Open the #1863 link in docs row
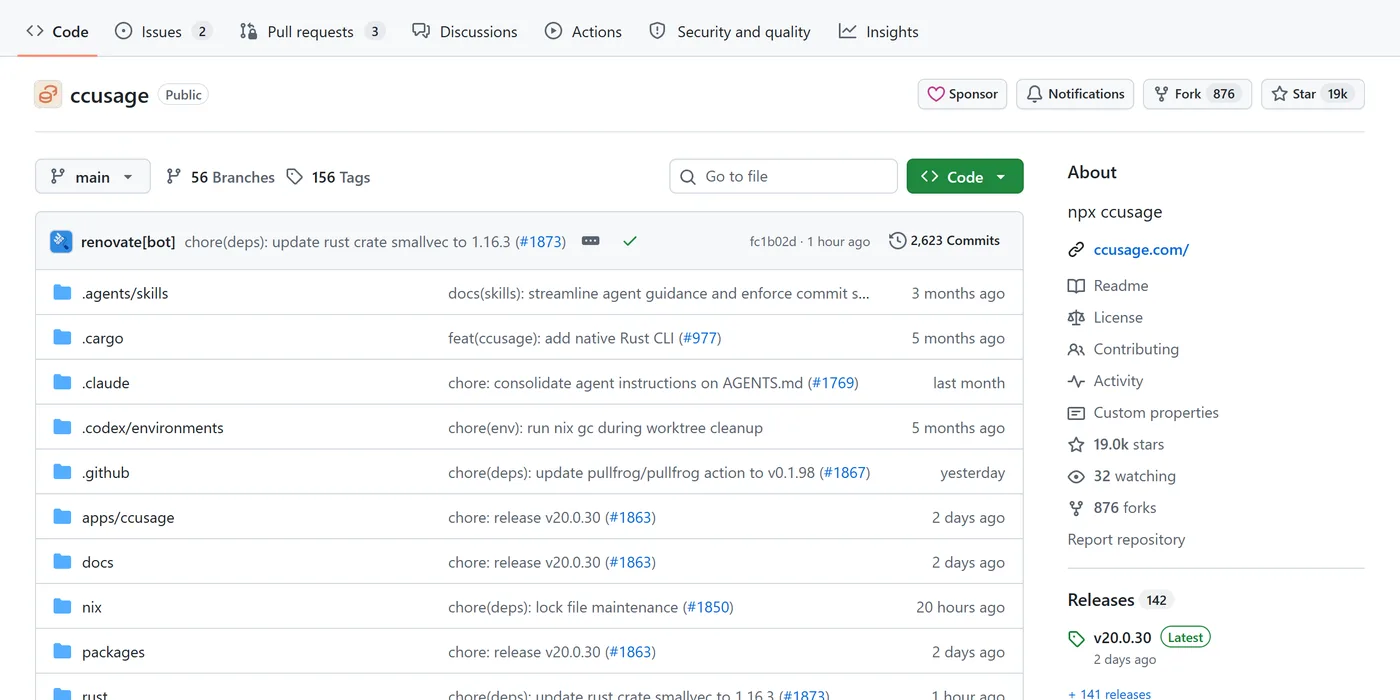This screenshot has width=1400, height=700. point(630,562)
